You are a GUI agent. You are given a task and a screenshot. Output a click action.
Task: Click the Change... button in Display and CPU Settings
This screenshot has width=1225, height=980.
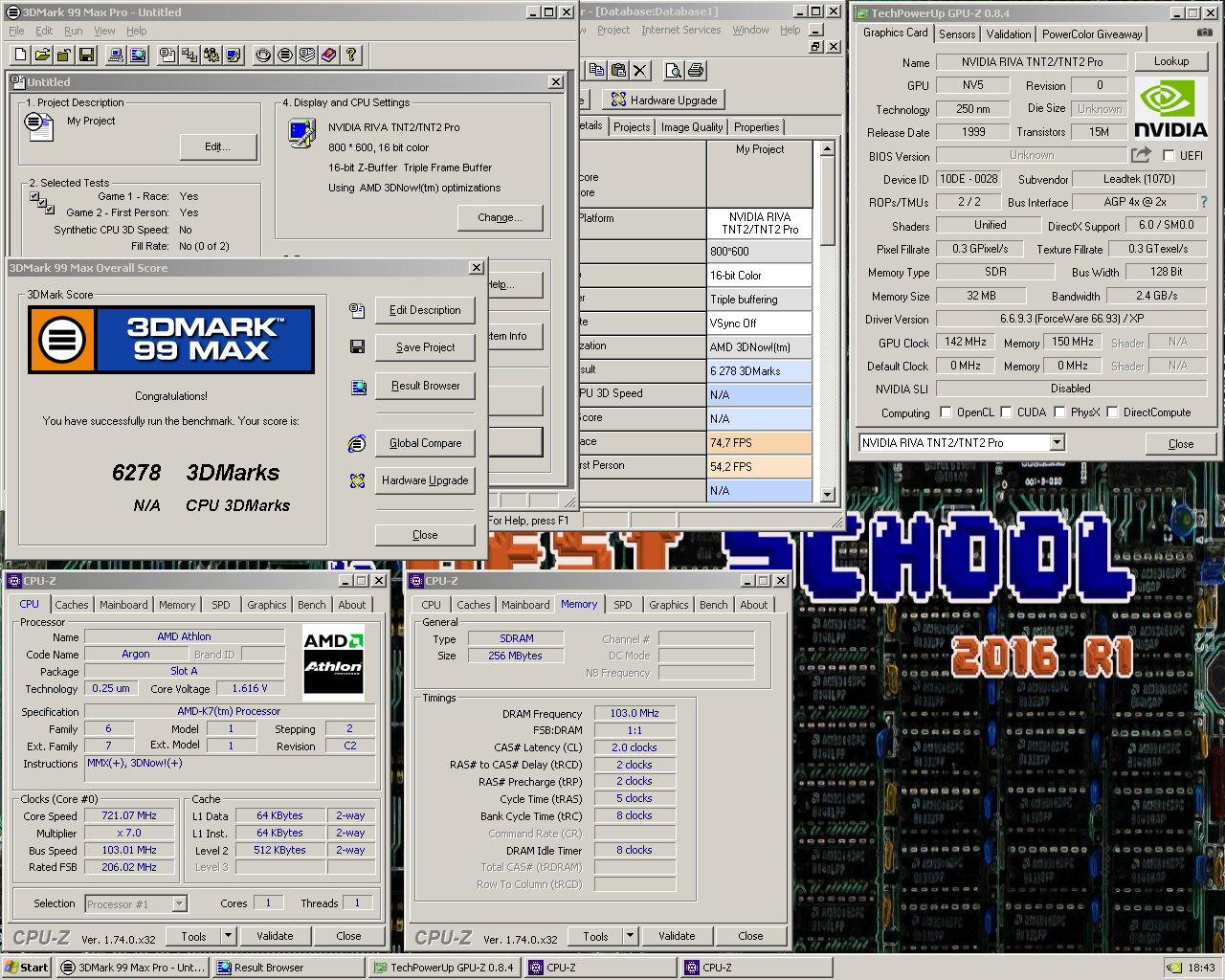pos(500,218)
